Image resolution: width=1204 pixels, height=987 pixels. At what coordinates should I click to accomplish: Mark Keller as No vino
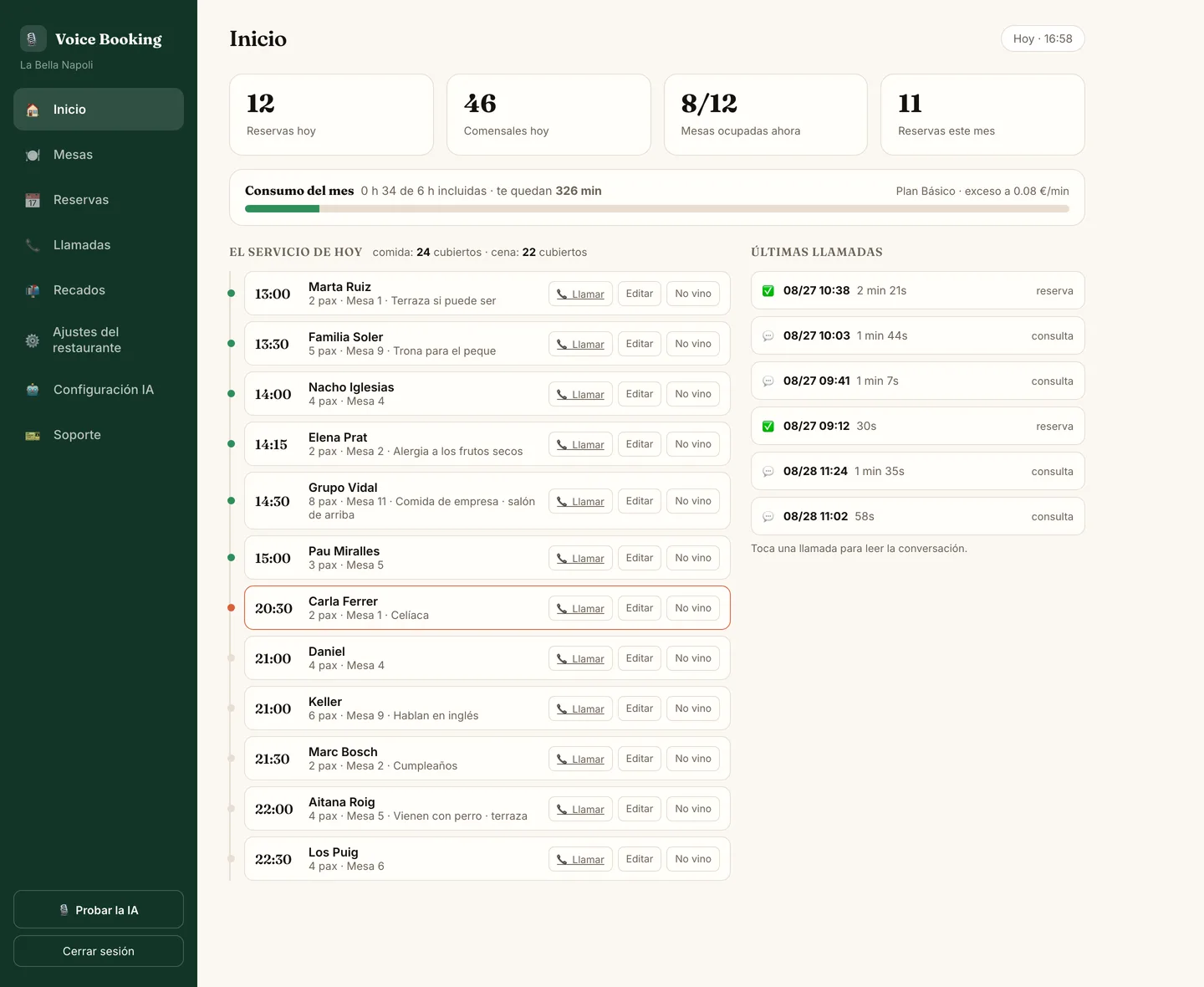pos(693,708)
